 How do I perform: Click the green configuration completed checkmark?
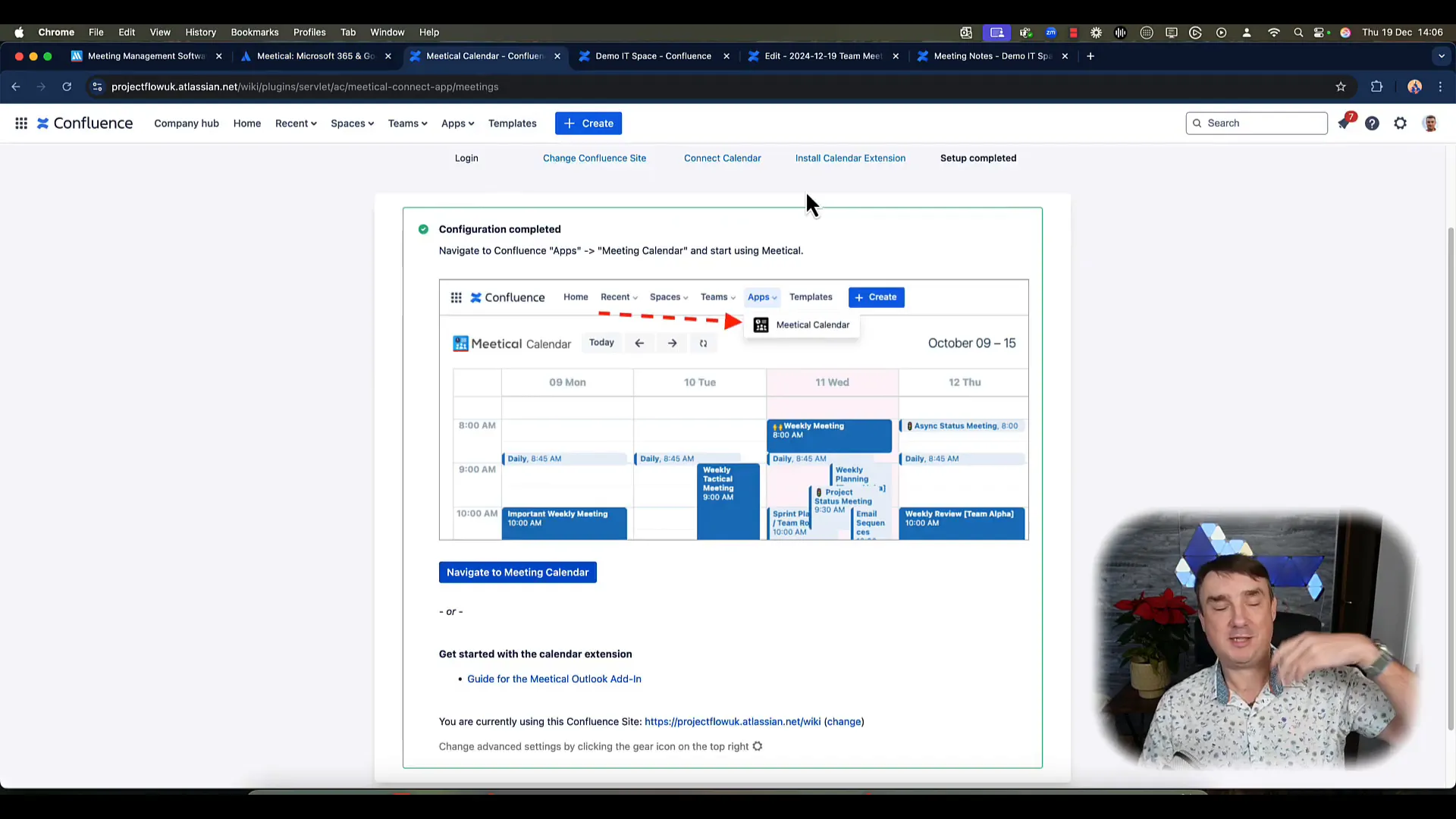424,229
